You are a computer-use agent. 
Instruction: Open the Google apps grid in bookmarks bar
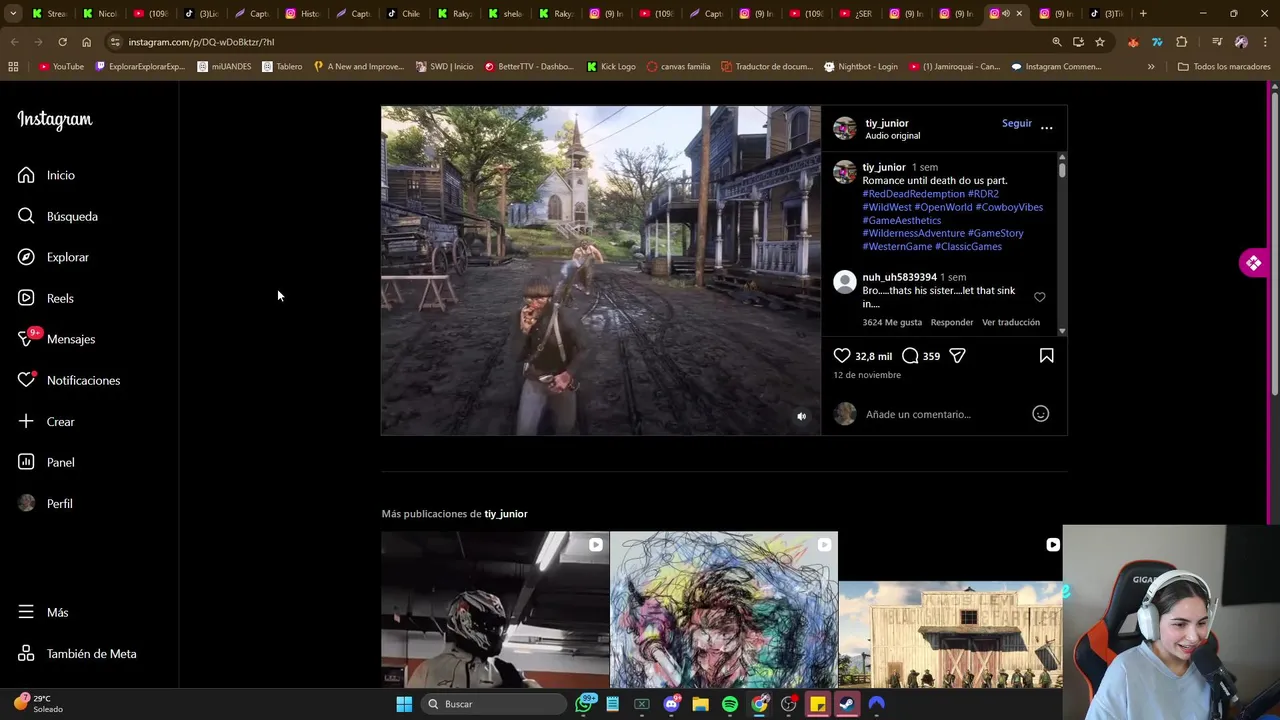tap(13, 66)
